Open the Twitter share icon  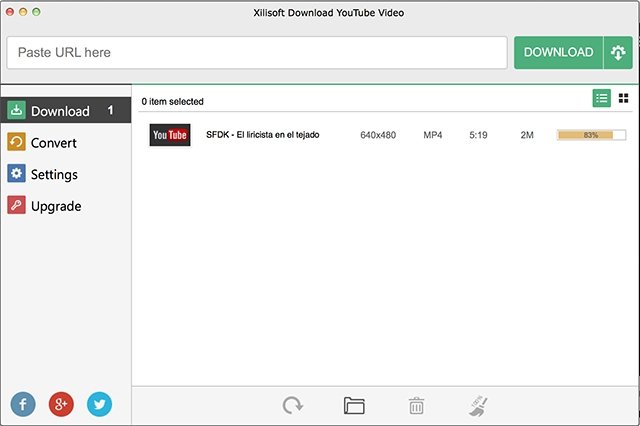pyautogui.click(x=99, y=404)
